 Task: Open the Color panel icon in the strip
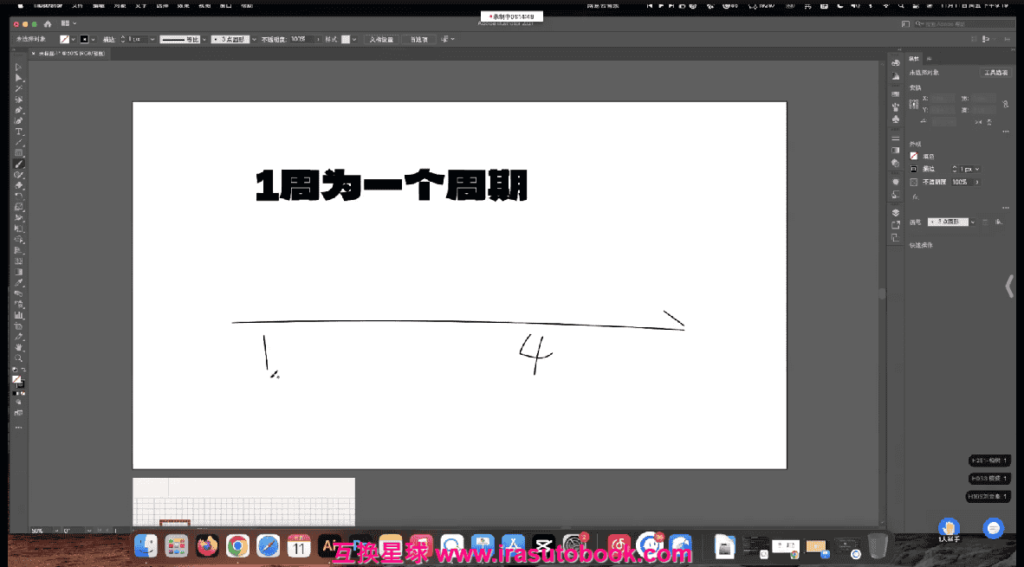[x=895, y=63]
